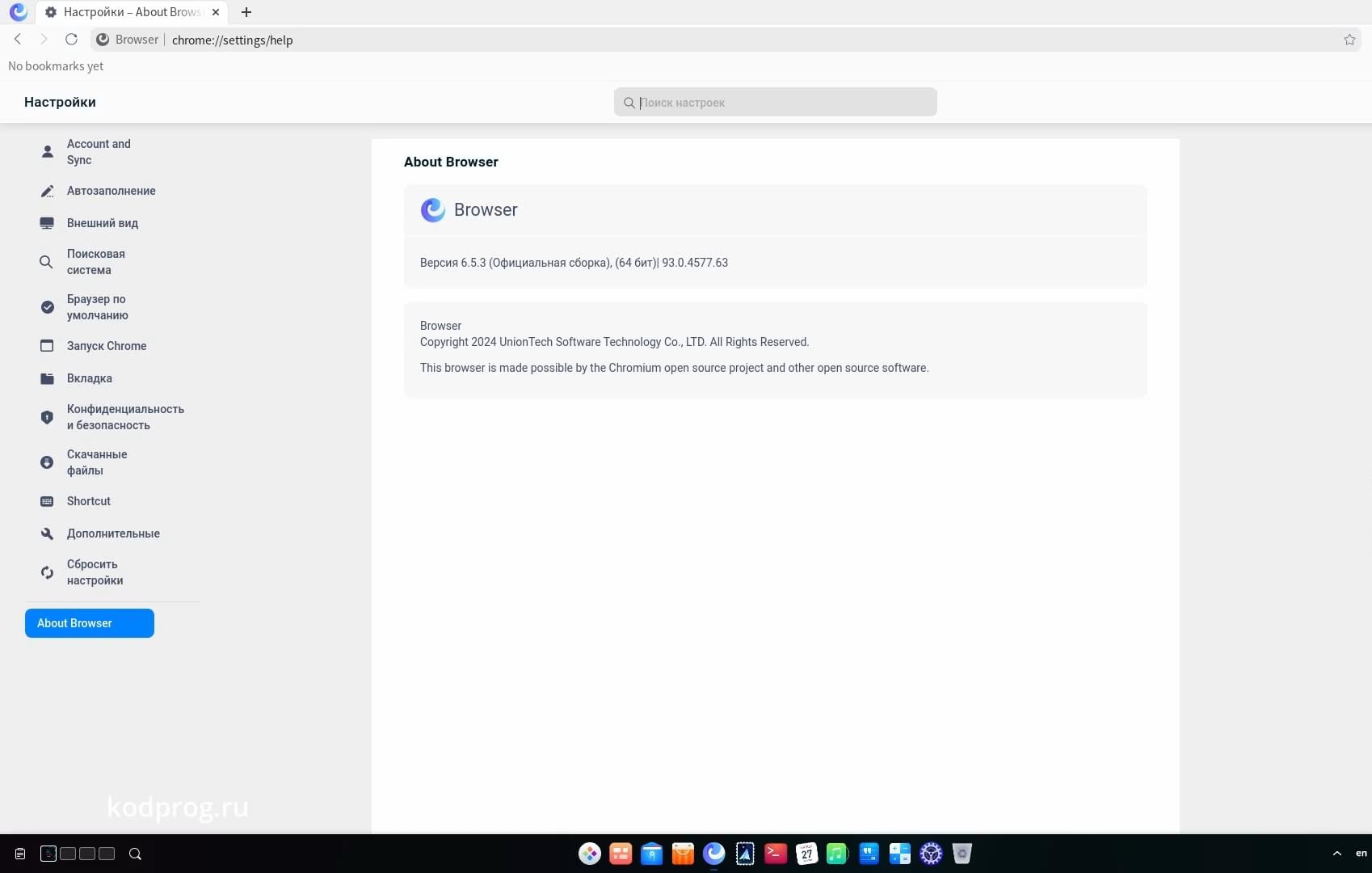This screenshot has height=873, width=1372.
Task: Click the Browser icon in the dock
Action: pyautogui.click(x=714, y=854)
